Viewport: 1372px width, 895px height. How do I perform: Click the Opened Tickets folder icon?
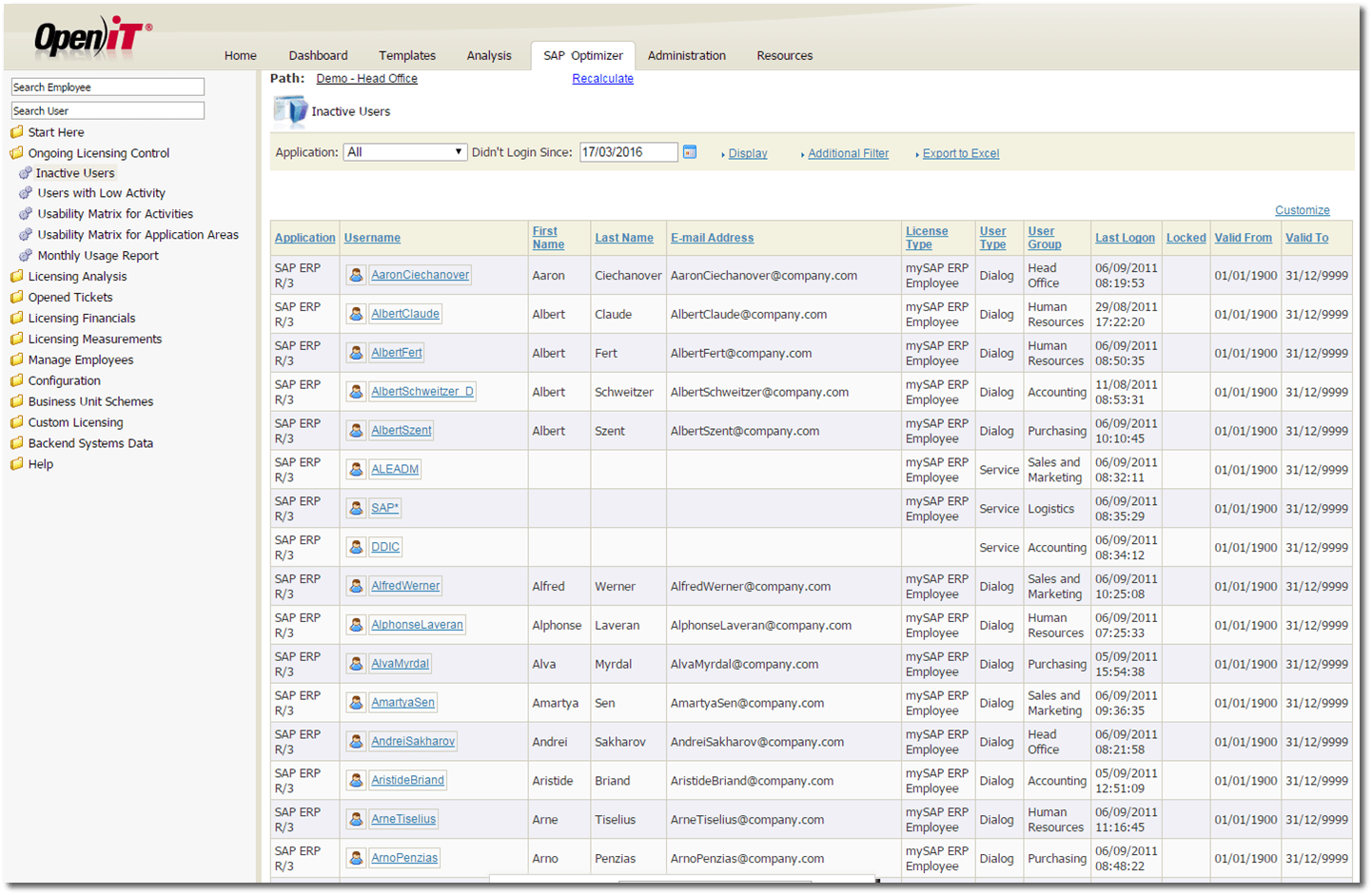coord(16,298)
